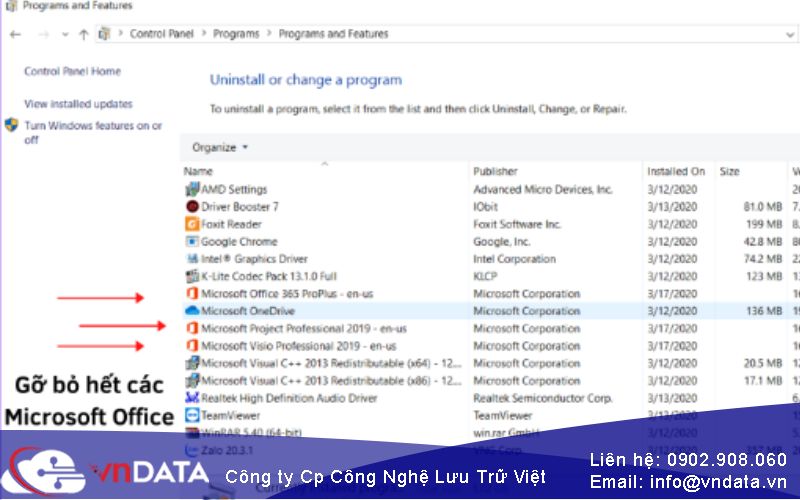Click the forward navigation arrow
800x500 pixels.
pos(44,34)
